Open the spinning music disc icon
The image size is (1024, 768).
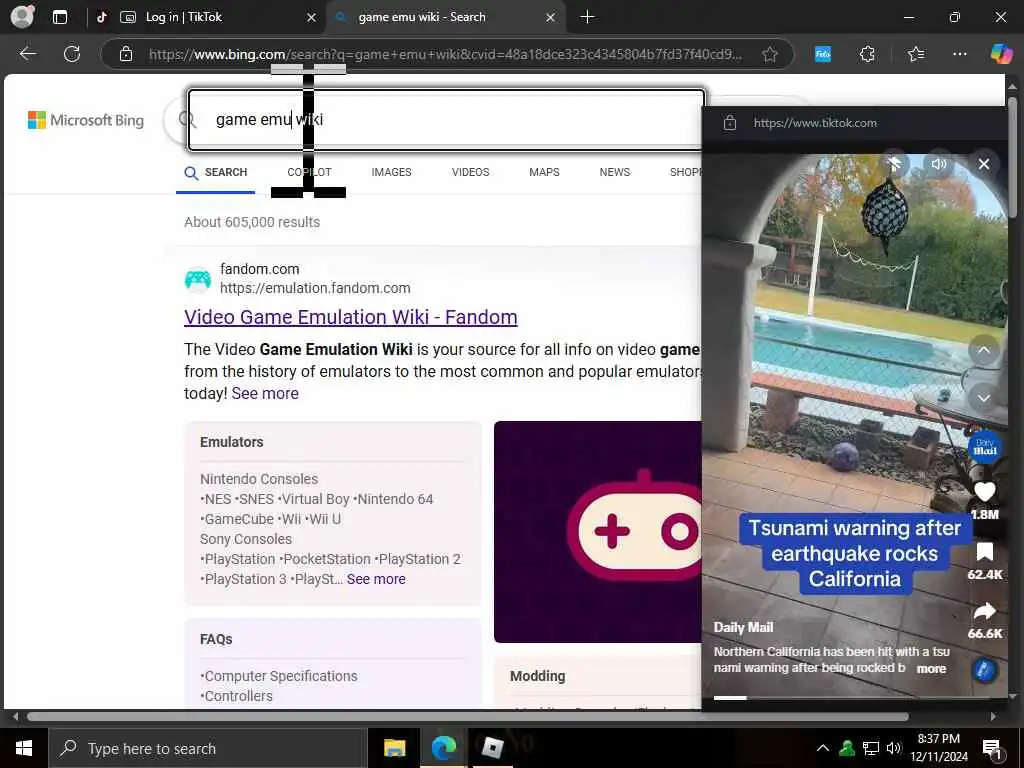[x=984, y=670]
